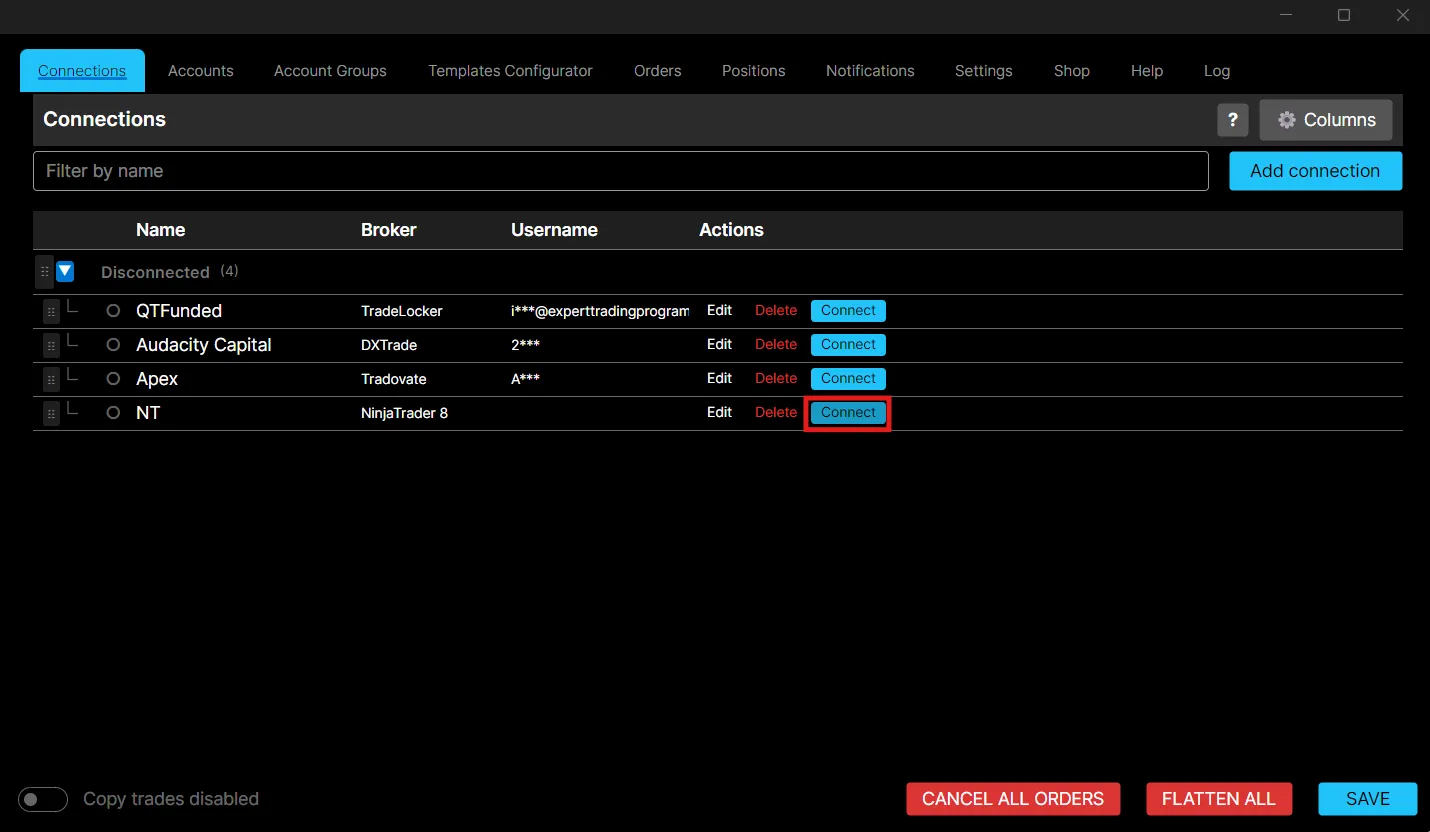The width and height of the screenshot is (1430, 832).
Task: Click the Apex username A***
Action: (526, 379)
